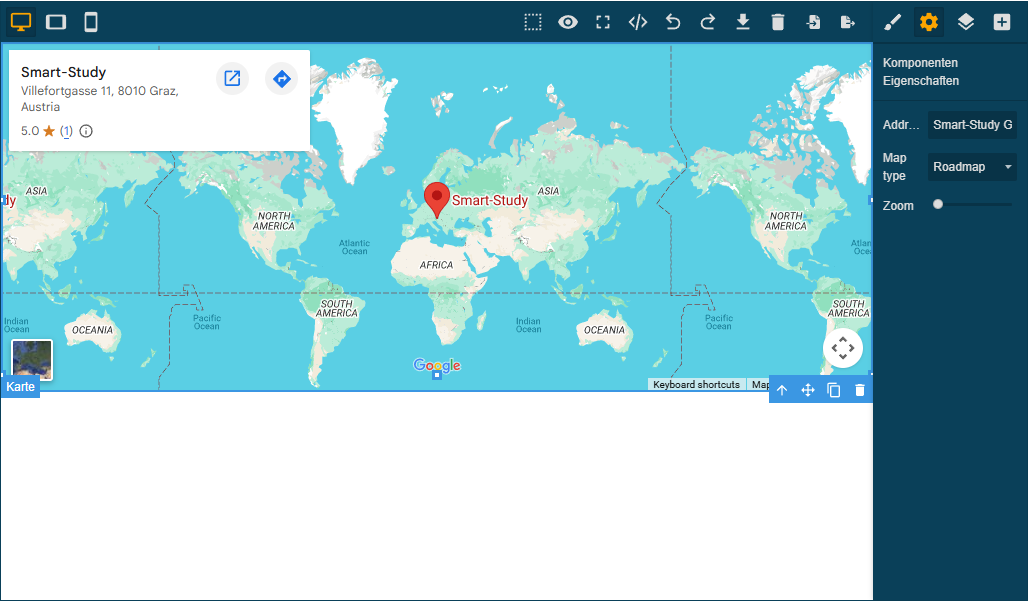1029x601 pixels.
Task: Switch to satellite layer thumbnail
Action: pos(32,359)
